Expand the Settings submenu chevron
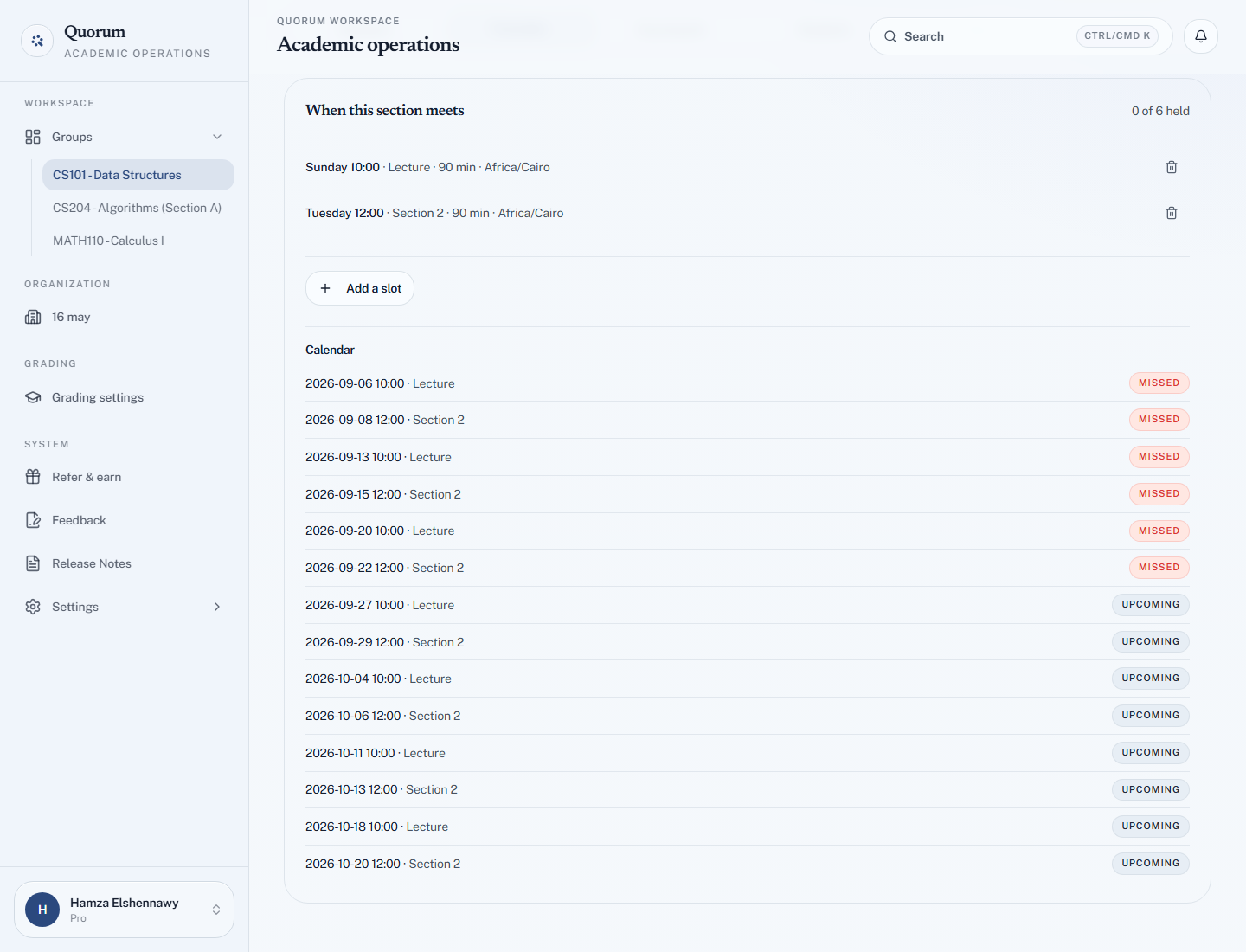 pos(217,607)
